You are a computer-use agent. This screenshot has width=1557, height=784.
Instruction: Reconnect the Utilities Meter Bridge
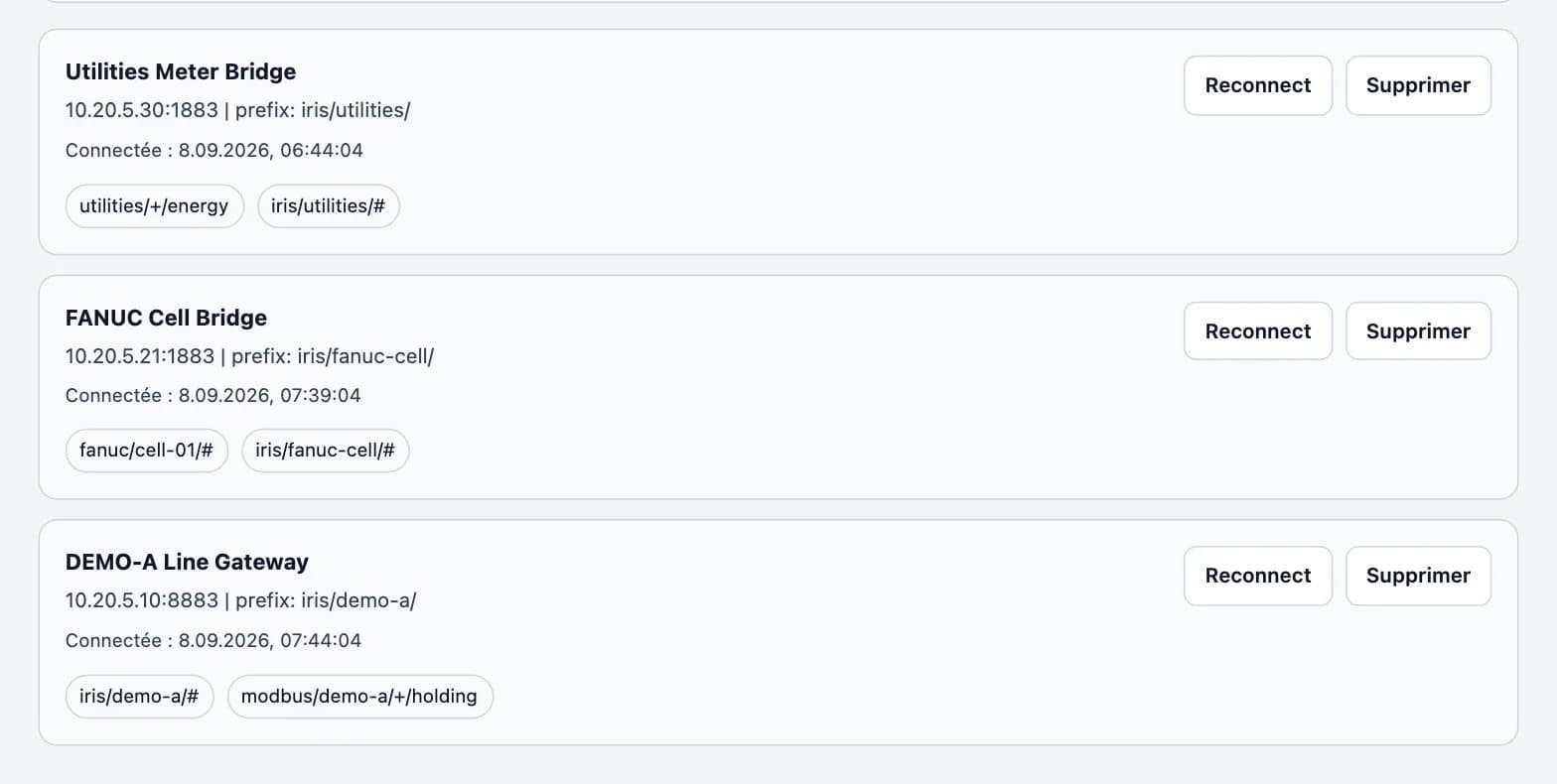tap(1257, 85)
